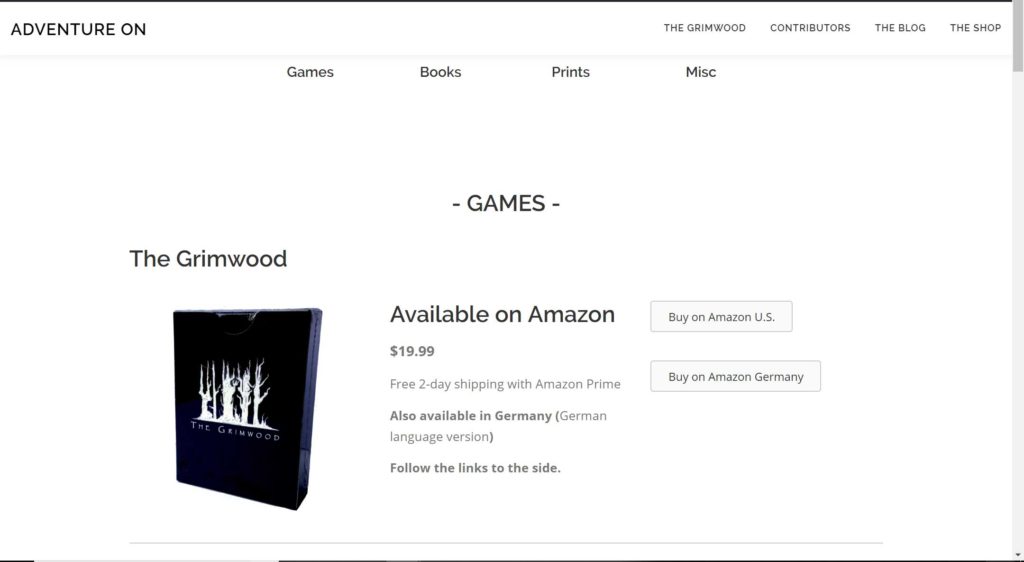The width and height of the screenshot is (1024, 562).
Task: Jump to the Games section
Action: [310, 72]
